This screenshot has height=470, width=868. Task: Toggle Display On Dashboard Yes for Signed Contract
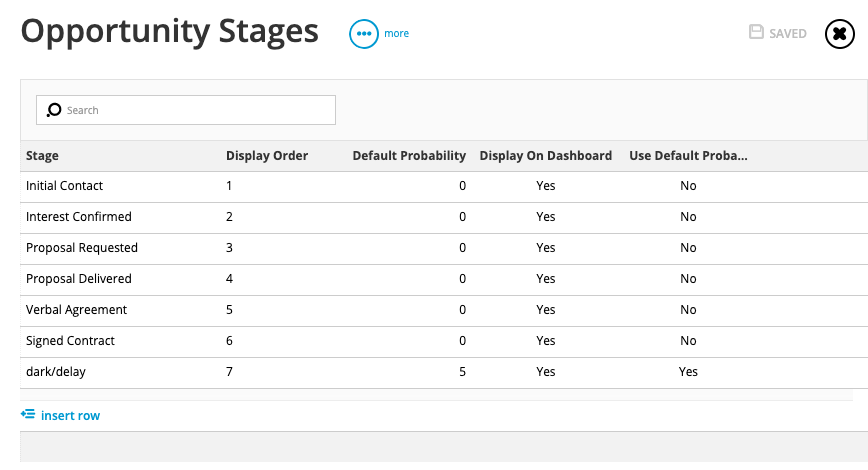point(546,340)
